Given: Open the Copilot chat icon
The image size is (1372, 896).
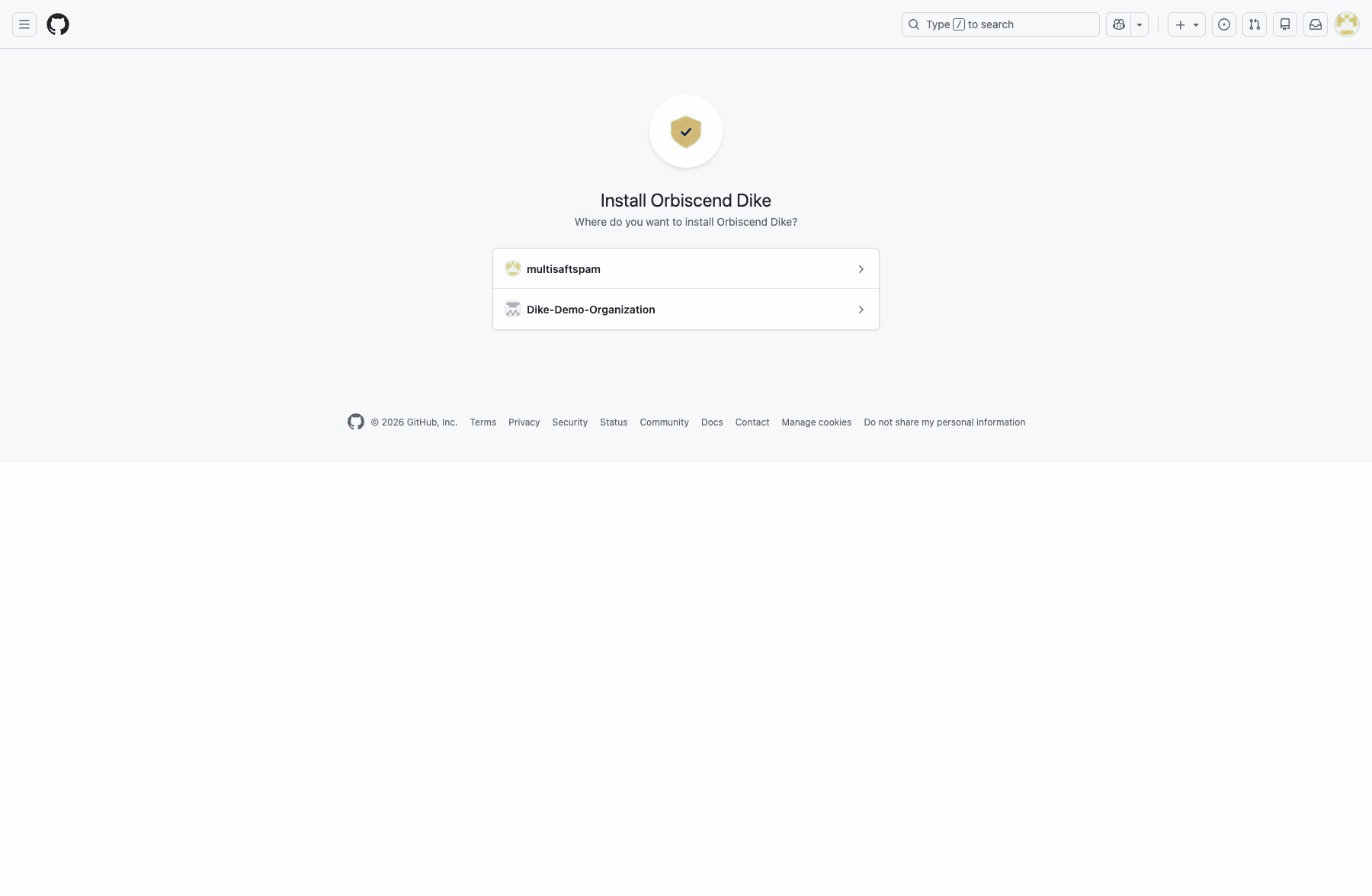Looking at the screenshot, I should (x=1119, y=24).
